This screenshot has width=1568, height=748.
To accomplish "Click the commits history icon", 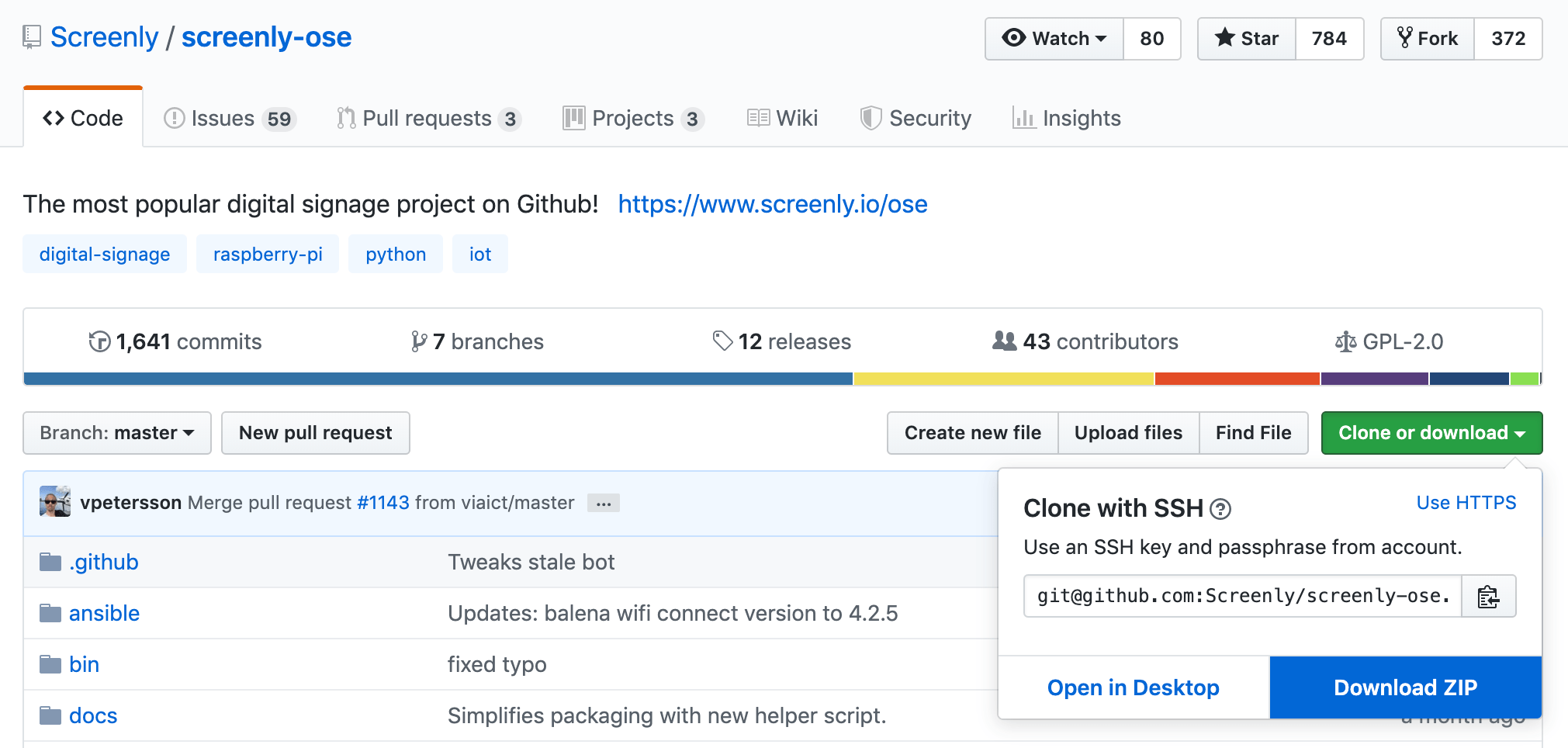I will [x=99, y=341].
